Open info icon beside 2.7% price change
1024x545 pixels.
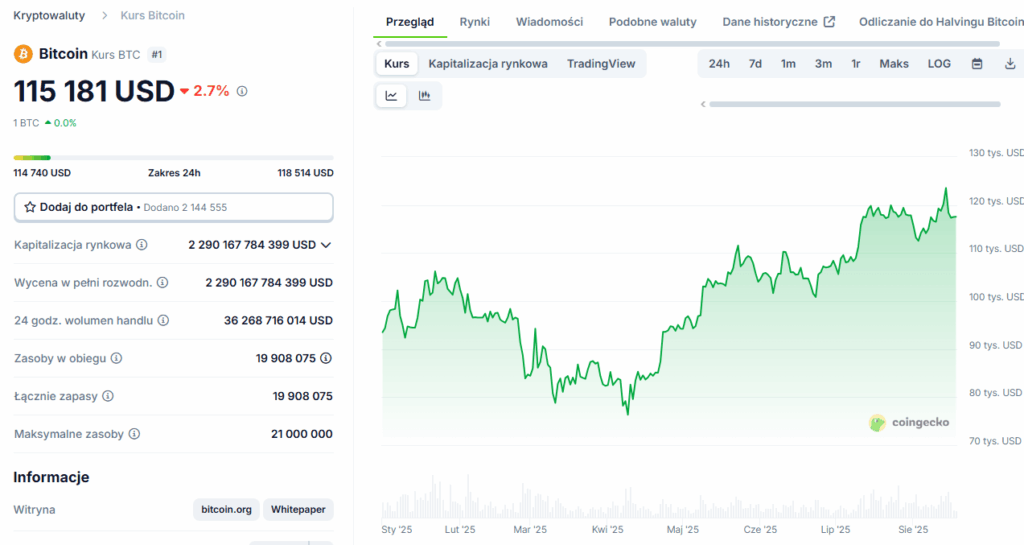click(242, 91)
